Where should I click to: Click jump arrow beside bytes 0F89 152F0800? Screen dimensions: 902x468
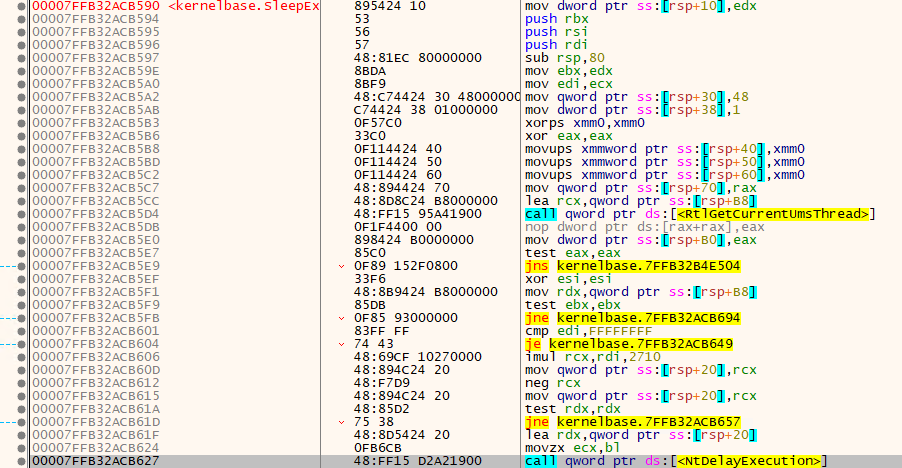[x=341, y=266]
